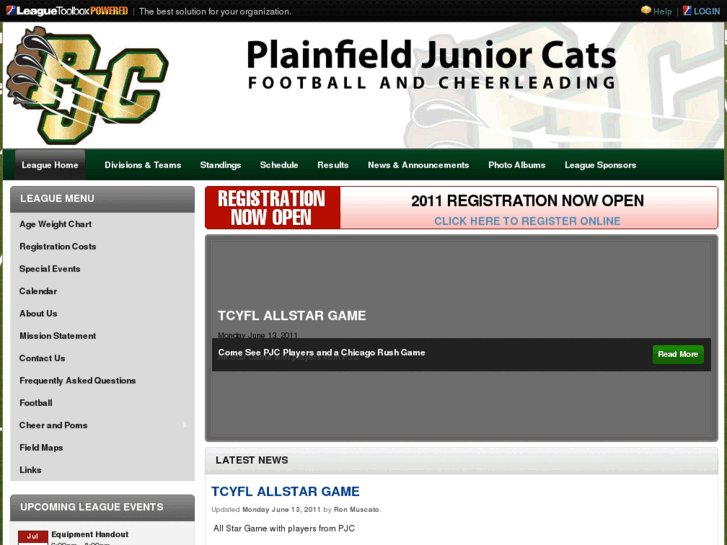This screenshot has height=545, width=727.
Task: Click the register online link
Action: tap(527, 221)
